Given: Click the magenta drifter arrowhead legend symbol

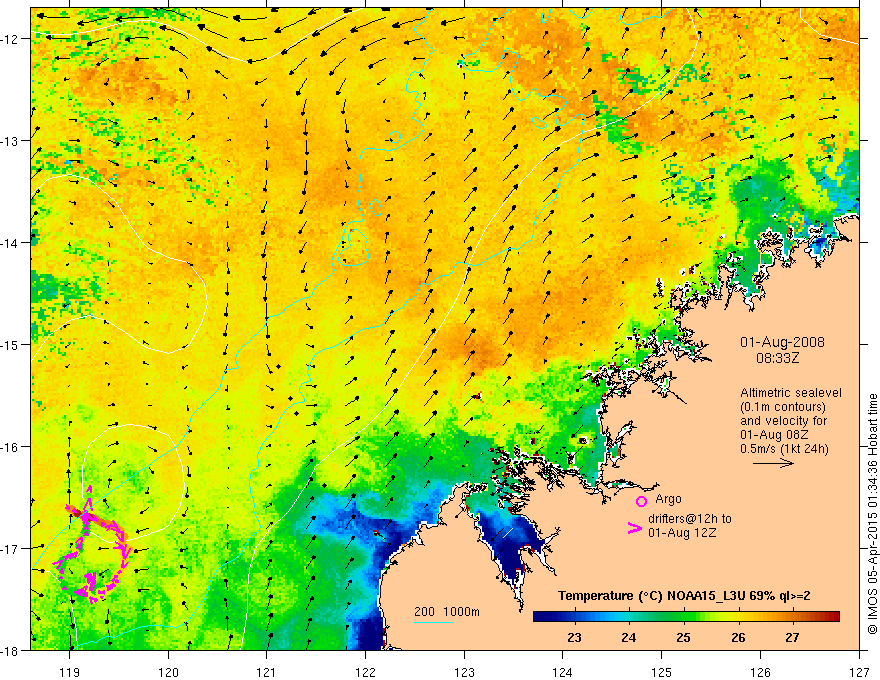Looking at the screenshot, I should (635, 528).
